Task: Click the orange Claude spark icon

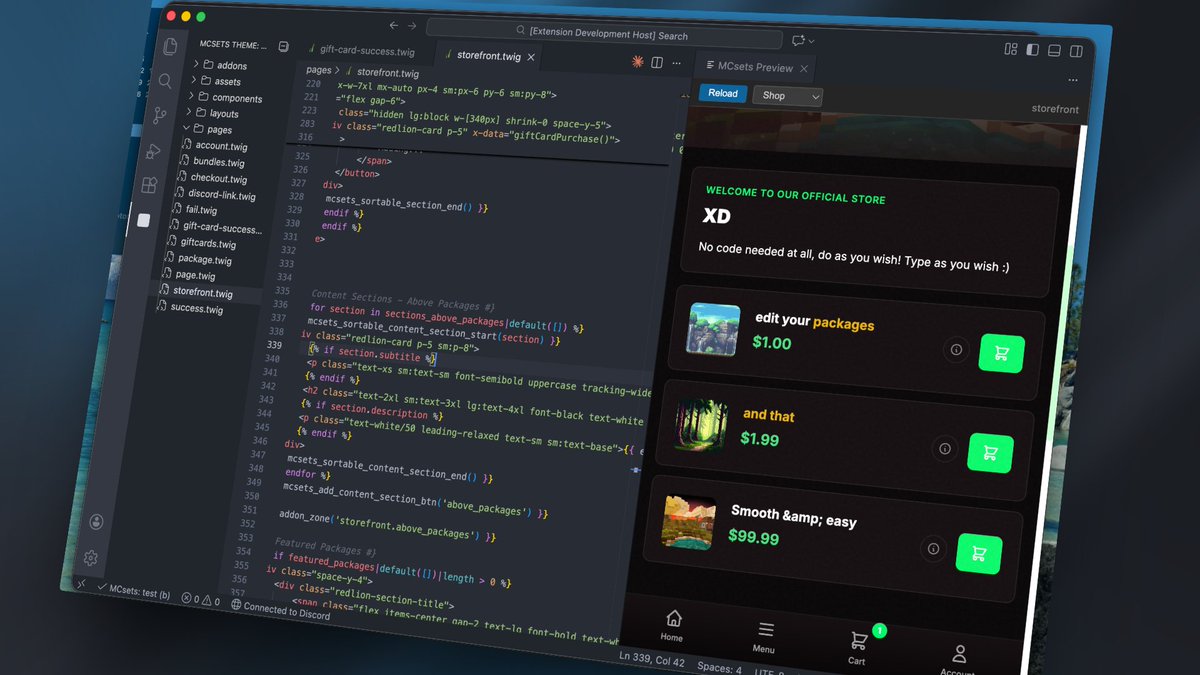Action: coord(638,61)
